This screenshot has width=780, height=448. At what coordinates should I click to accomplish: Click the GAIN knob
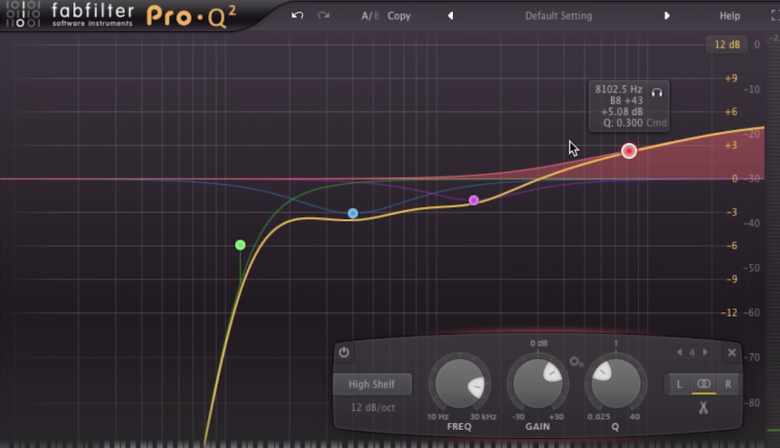pos(538,384)
